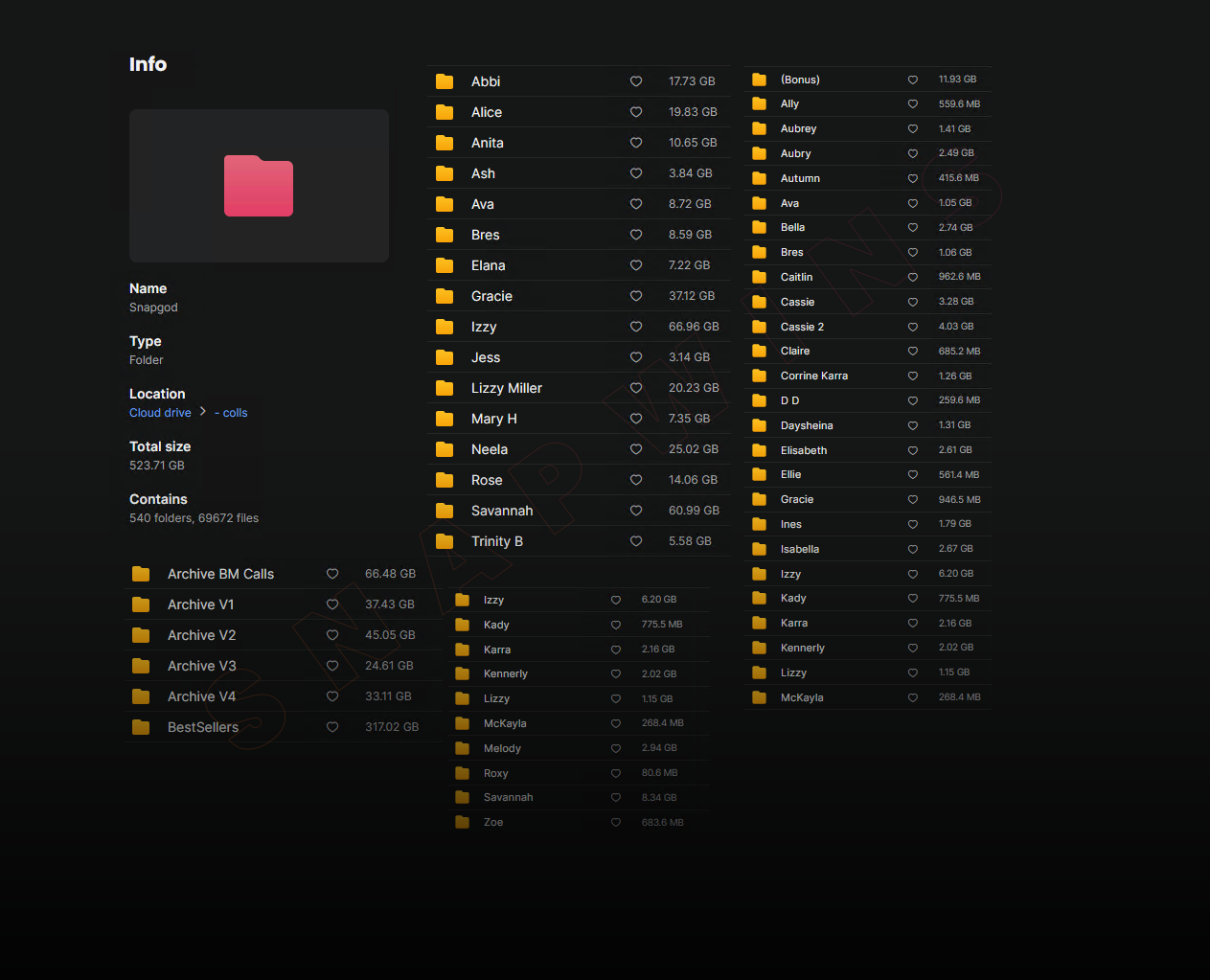Open the Cloud drive location link

tap(160, 413)
